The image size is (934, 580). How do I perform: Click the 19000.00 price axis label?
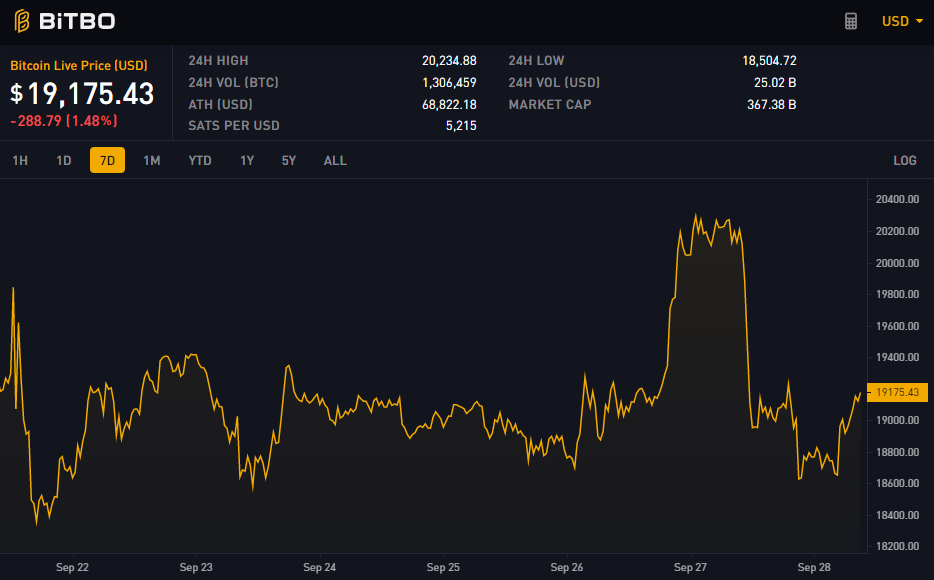coord(897,420)
